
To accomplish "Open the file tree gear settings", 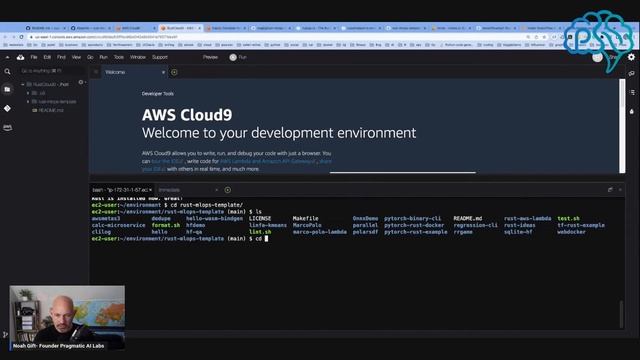I will click(x=81, y=82).
